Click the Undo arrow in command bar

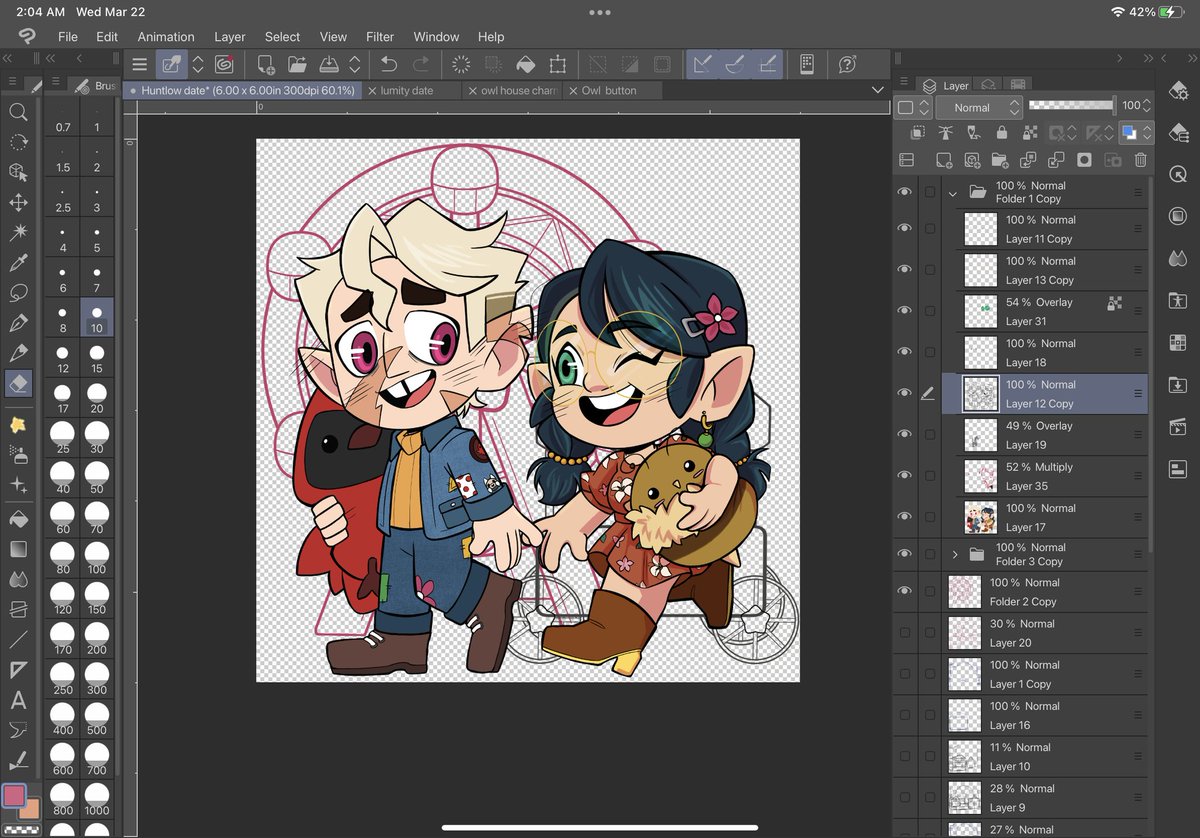point(389,65)
